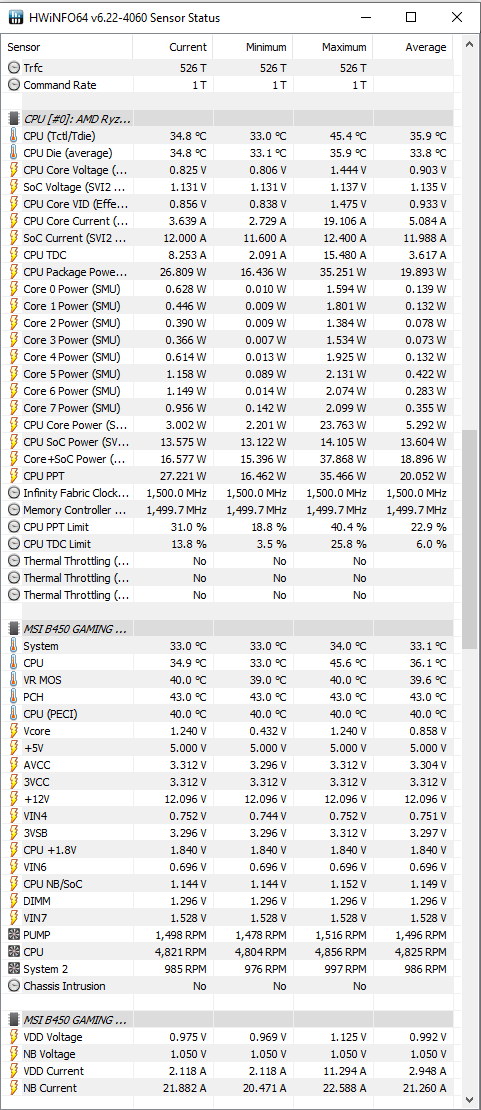Click the Infinity Fabric Clock gauge icon
The height and width of the screenshot is (1110, 481).
(13, 493)
